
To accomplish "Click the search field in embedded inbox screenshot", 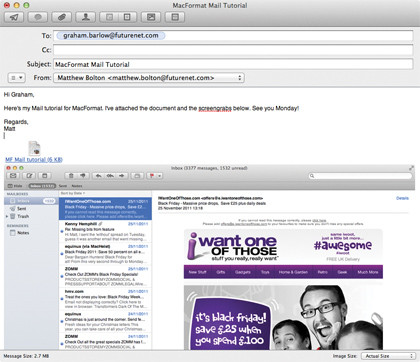I will 360,176.
